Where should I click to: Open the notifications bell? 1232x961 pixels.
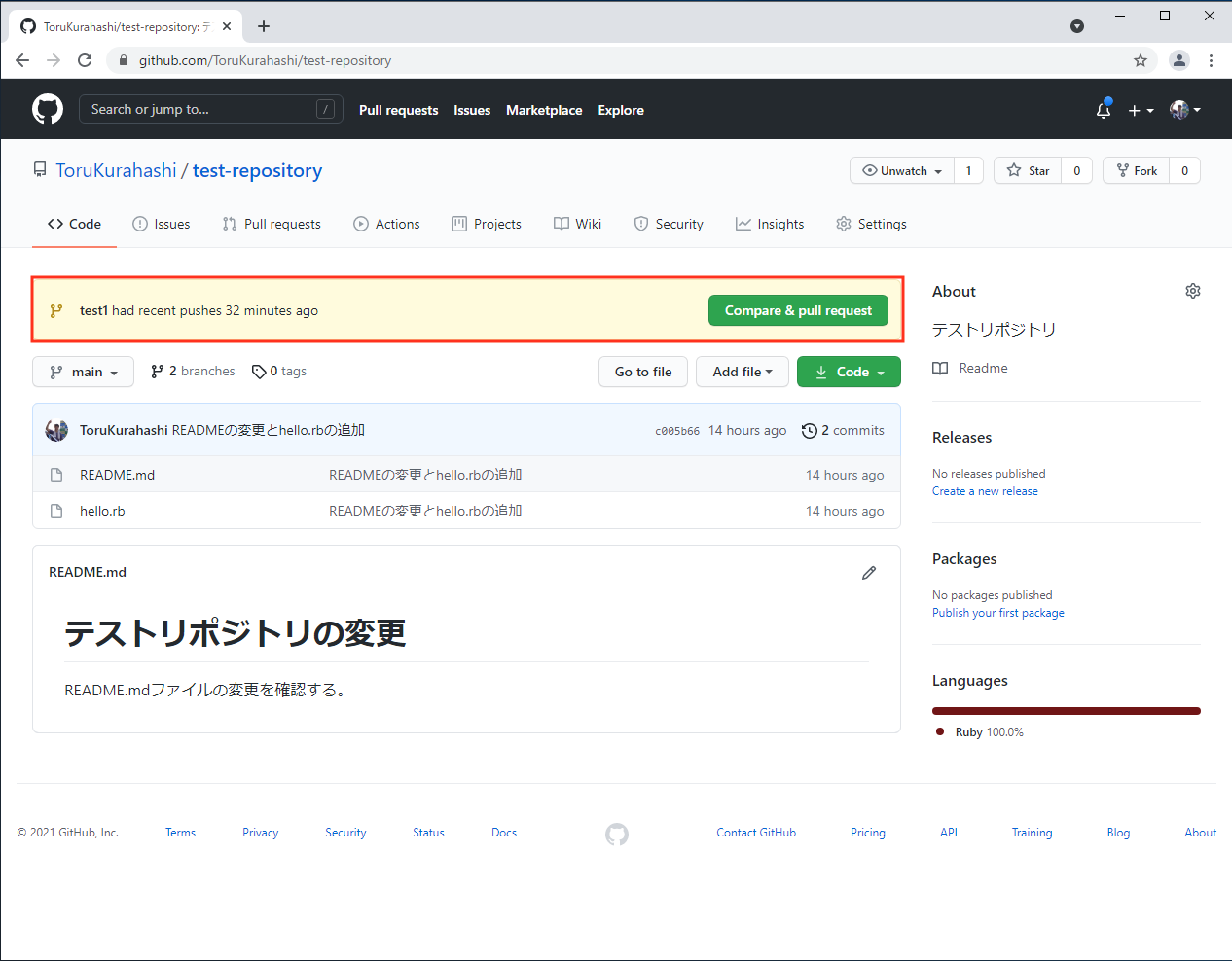pos(1103,110)
